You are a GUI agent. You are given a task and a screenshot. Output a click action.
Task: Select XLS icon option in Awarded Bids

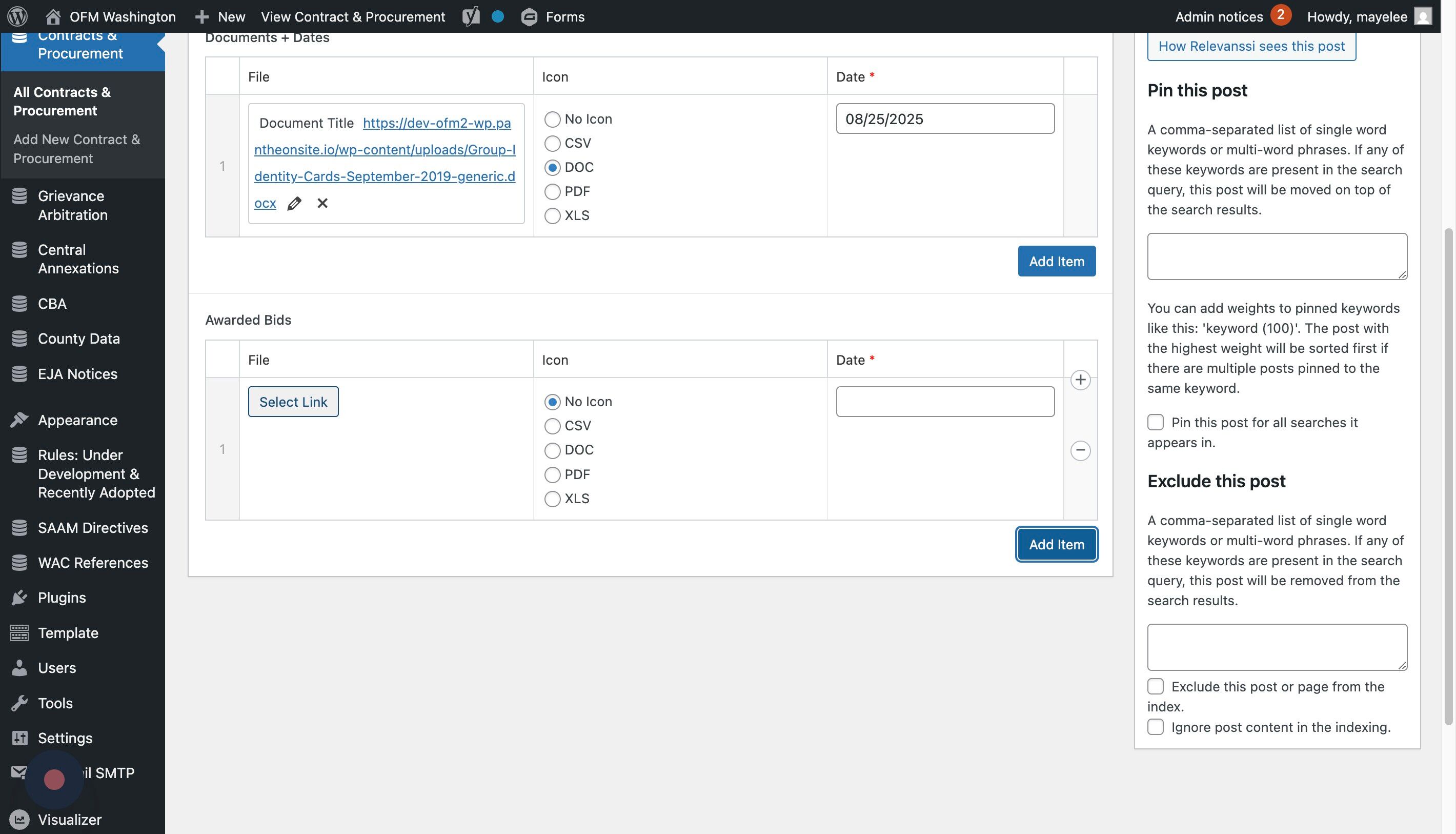pyautogui.click(x=553, y=499)
